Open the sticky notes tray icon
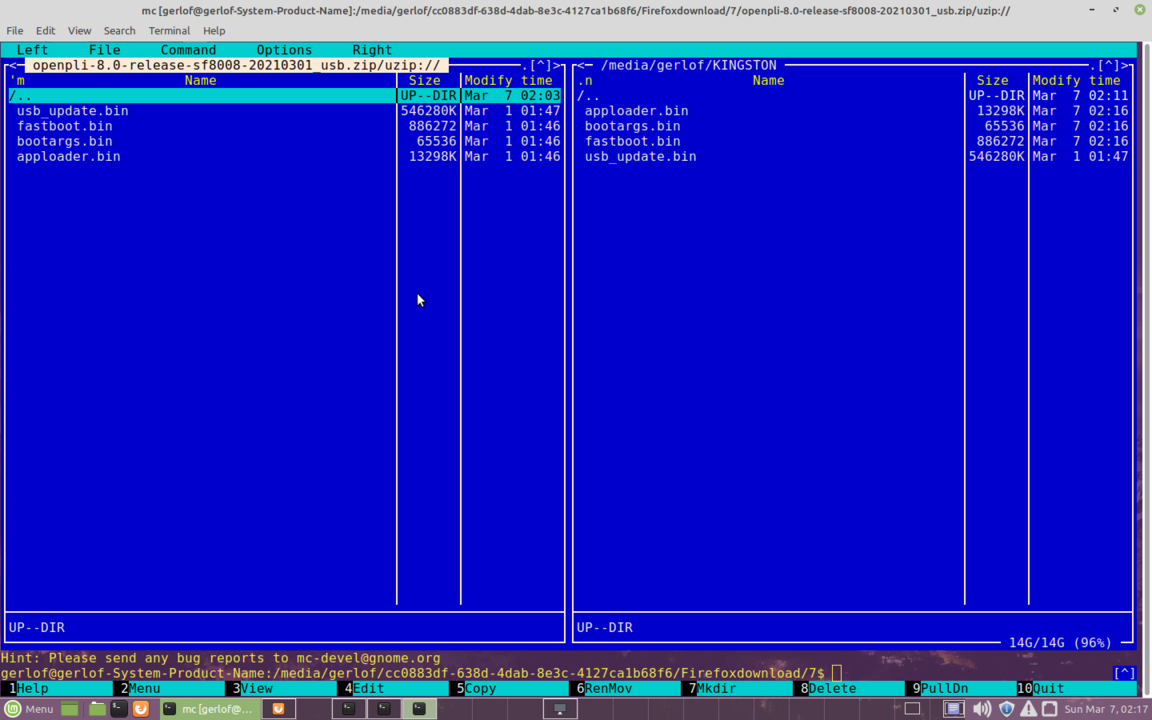 point(953,709)
